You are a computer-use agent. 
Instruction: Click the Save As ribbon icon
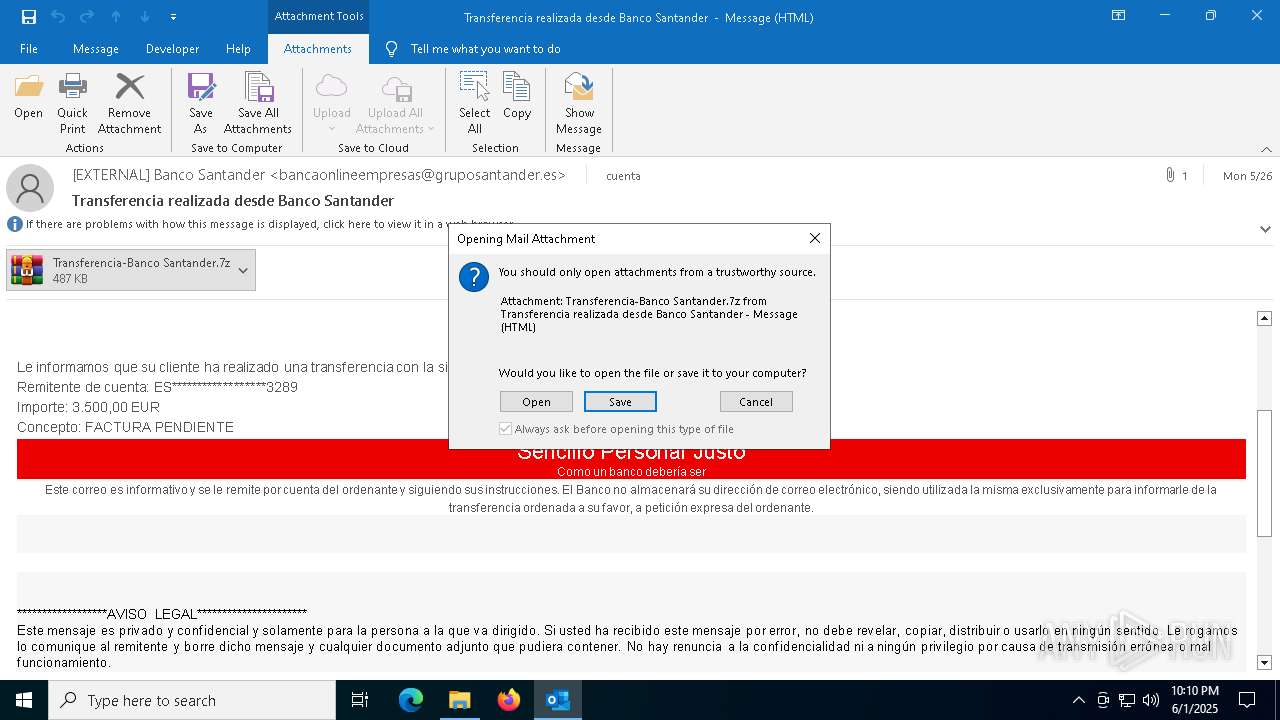[x=201, y=103]
